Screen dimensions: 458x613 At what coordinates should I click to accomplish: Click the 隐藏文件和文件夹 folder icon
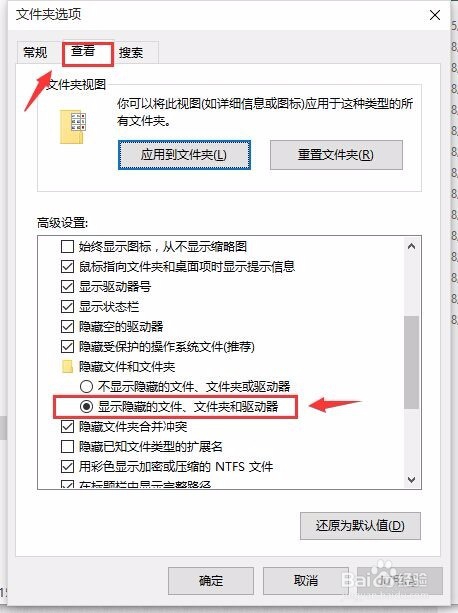click(67, 367)
